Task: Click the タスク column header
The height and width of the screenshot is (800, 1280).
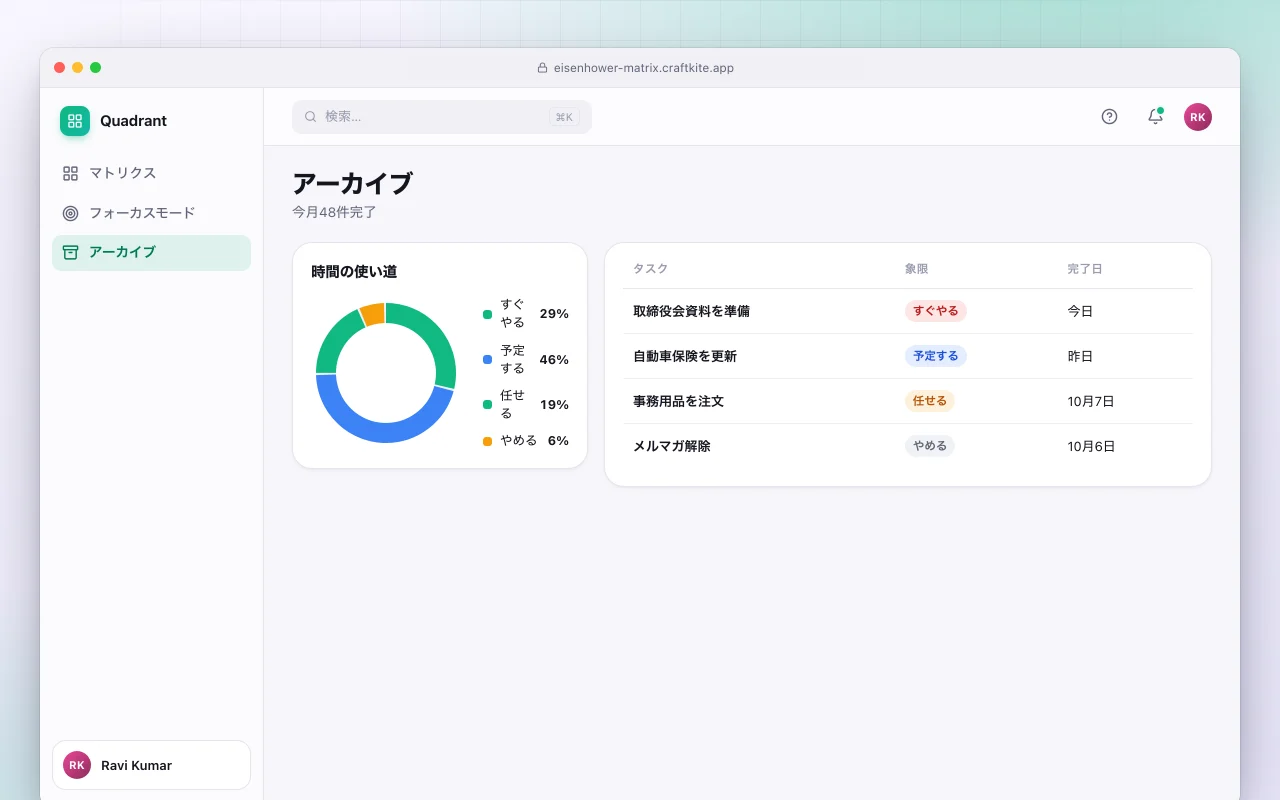Action: 650,269
